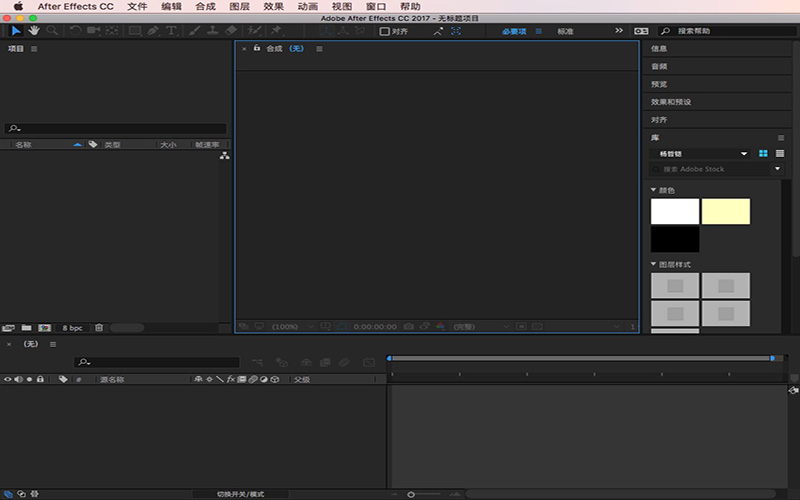Screen dimensions: 800x500
Task: Open the Apple menu
Action: click(x=18, y=7)
